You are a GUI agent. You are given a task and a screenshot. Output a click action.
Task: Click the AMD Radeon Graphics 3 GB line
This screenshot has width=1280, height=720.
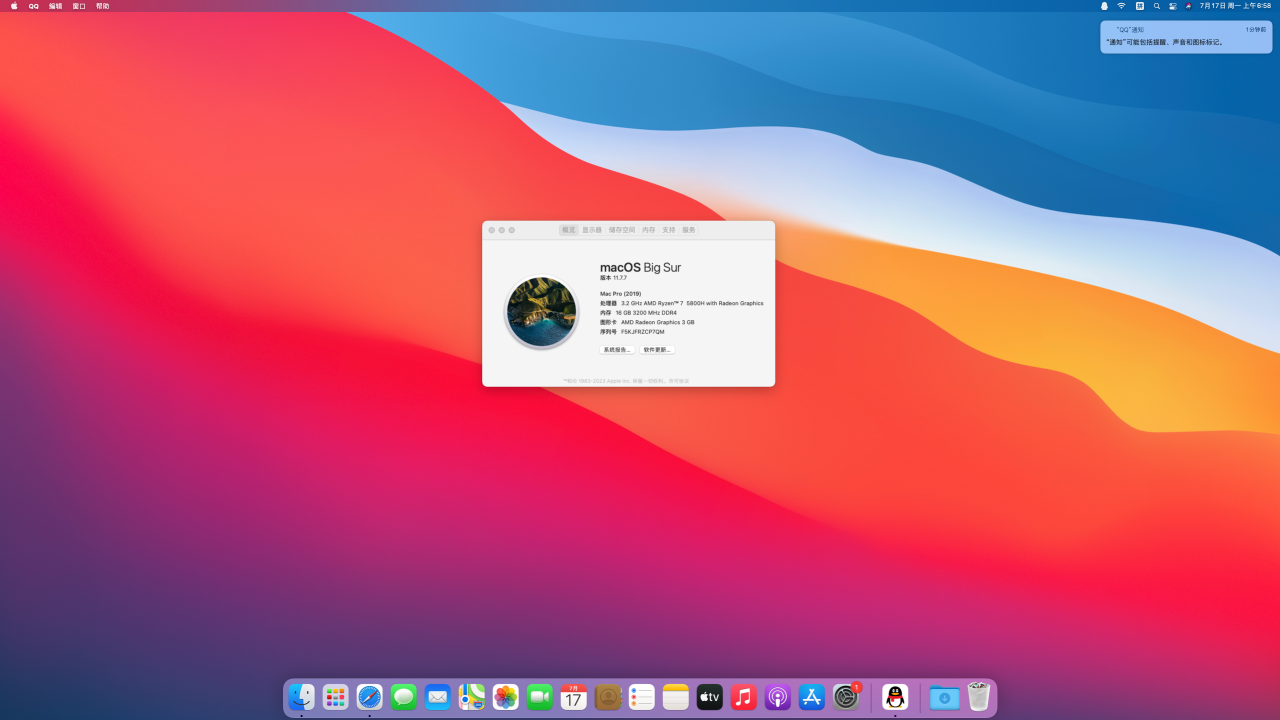[647, 322]
